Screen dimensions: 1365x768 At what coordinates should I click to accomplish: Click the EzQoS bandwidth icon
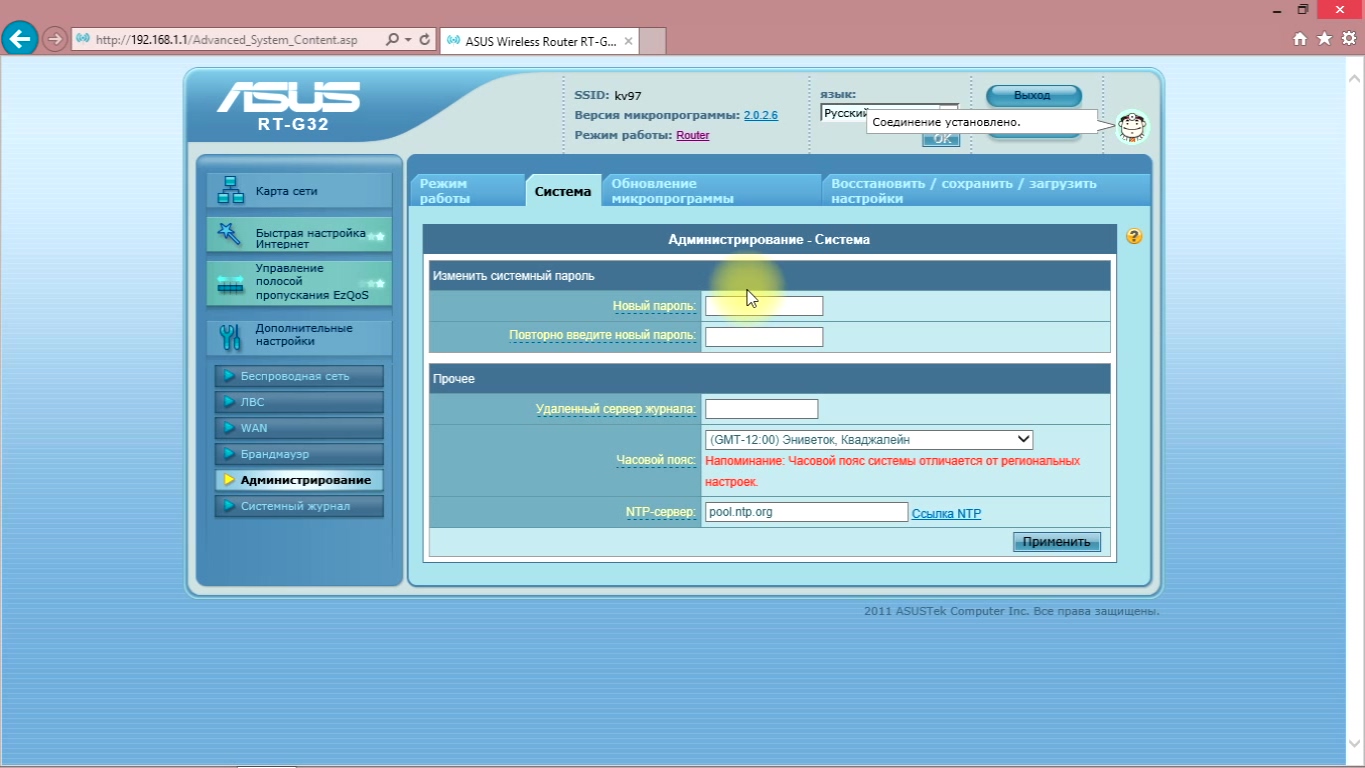coord(230,285)
